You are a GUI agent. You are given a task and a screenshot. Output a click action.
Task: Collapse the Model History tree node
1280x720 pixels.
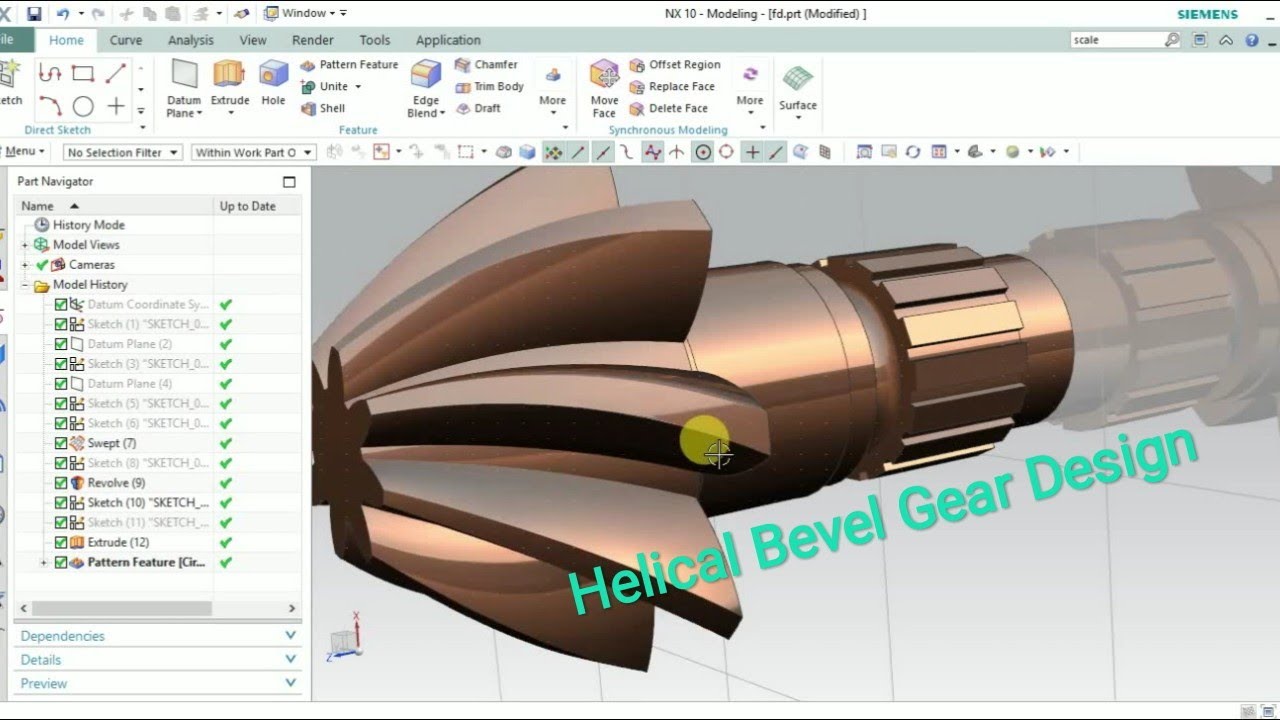(25, 285)
